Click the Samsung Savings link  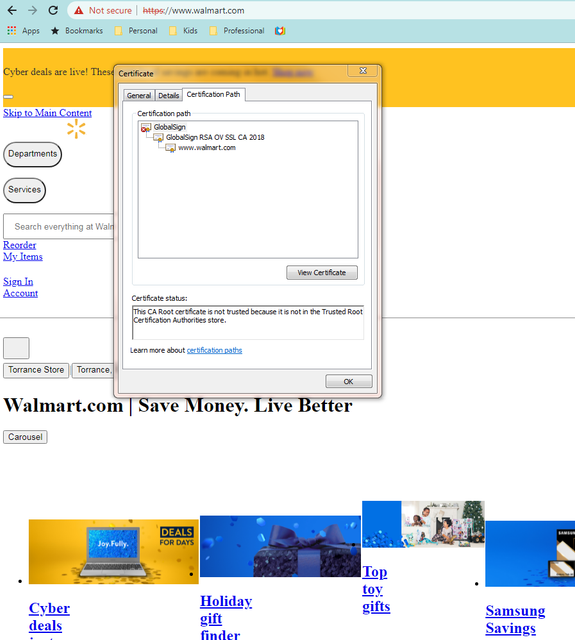click(515, 620)
